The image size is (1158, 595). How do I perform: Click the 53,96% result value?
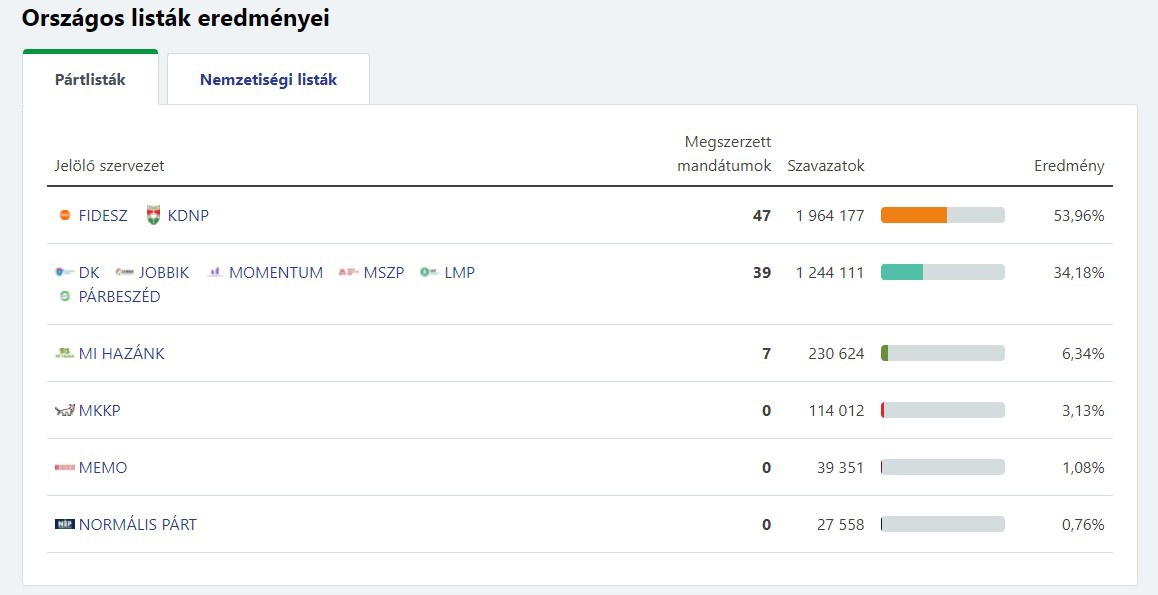coord(1079,216)
